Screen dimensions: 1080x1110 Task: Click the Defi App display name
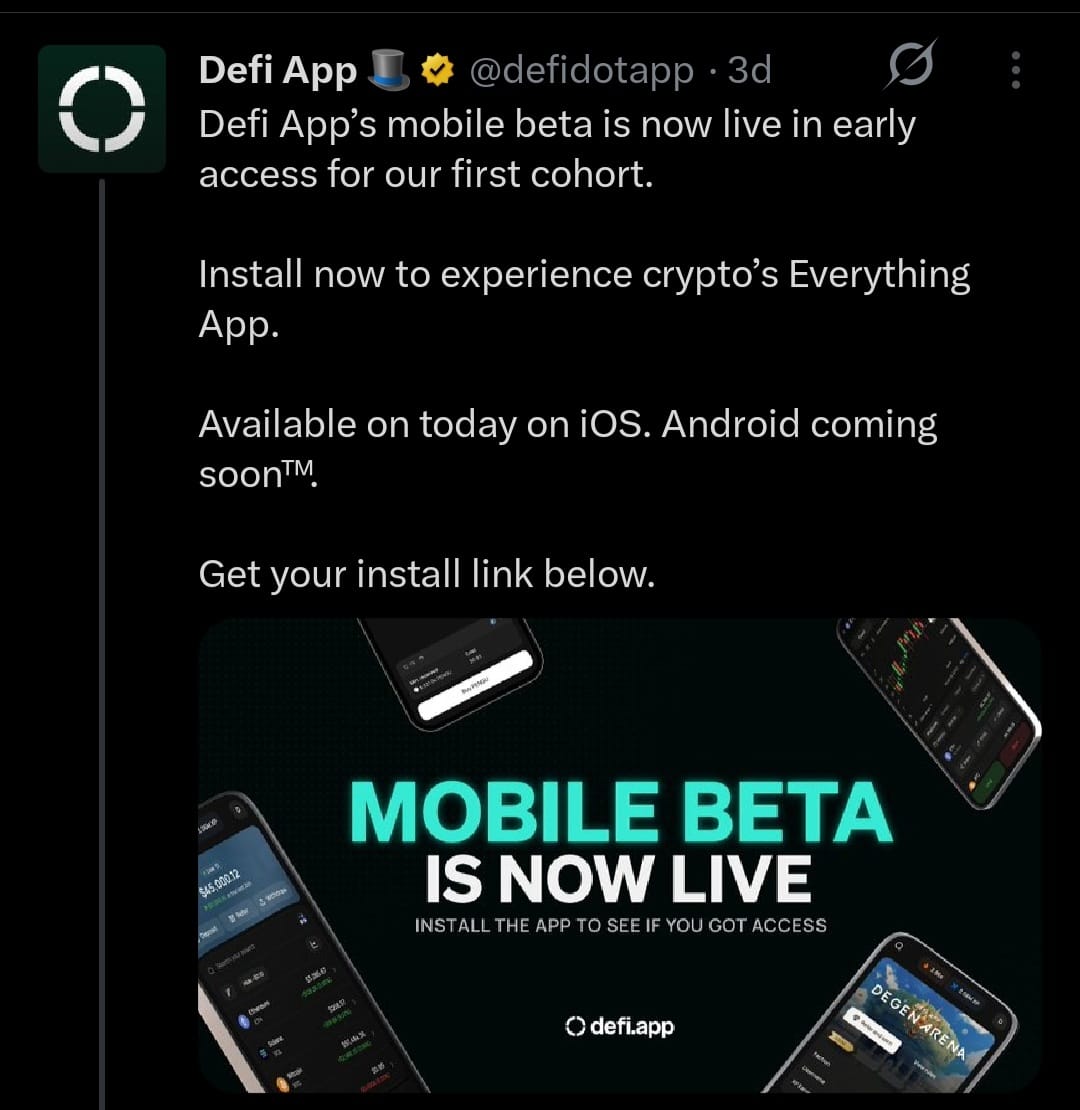(277, 71)
